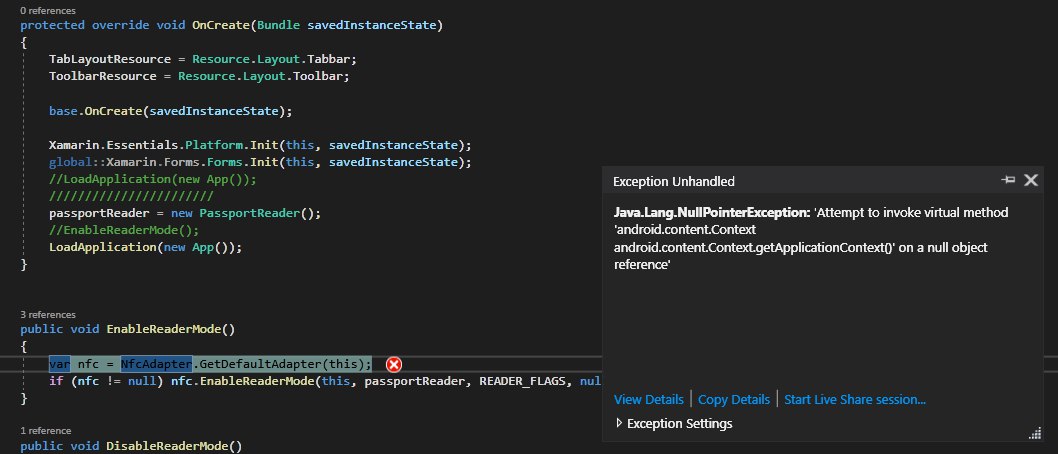This screenshot has width=1058, height=454.
Task: Click Copy Details link
Action: point(733,399)
